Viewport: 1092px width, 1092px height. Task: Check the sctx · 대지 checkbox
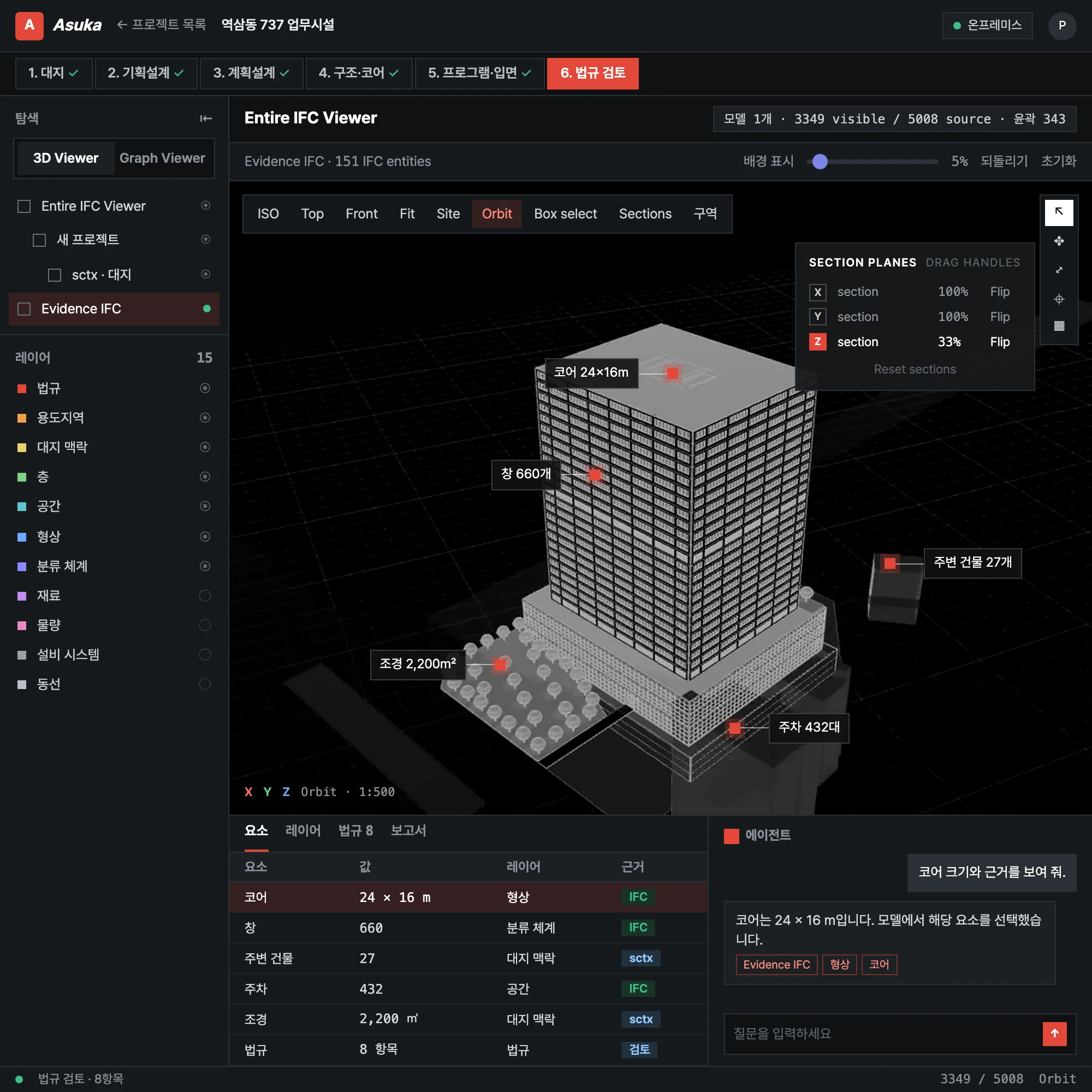pos(55,275)
